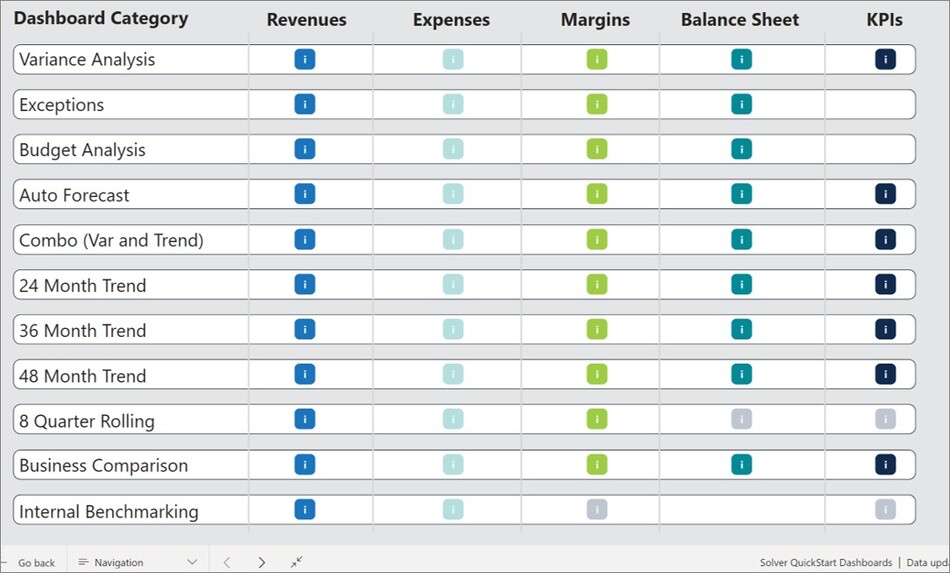Image resolution: width=950 pixels, height=573 pixels.
Task: Click Auto Forecast Balance Sheet info icon
Action: coord(741,194)
